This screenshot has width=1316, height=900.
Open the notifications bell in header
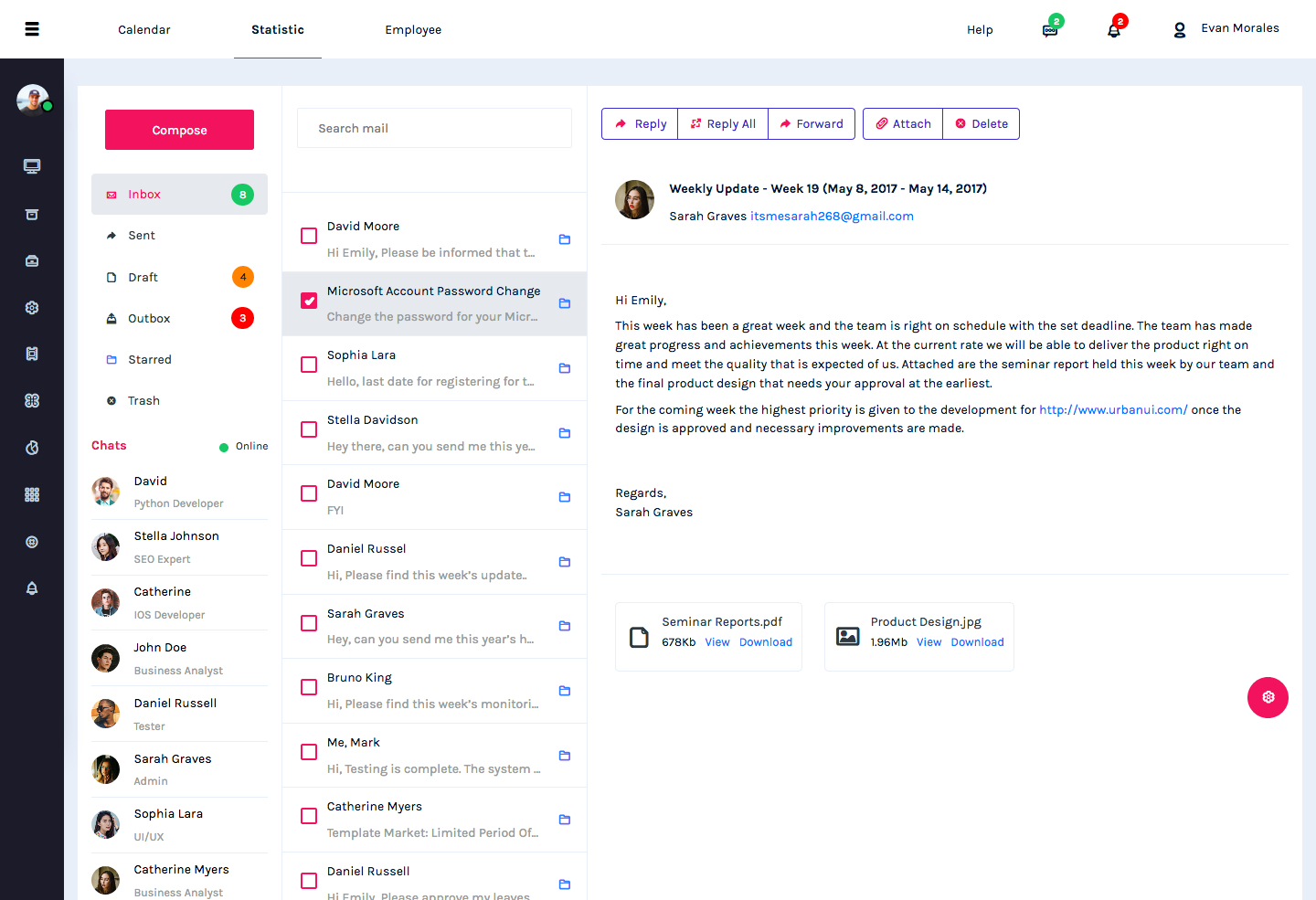click(x=1113, y=30)
